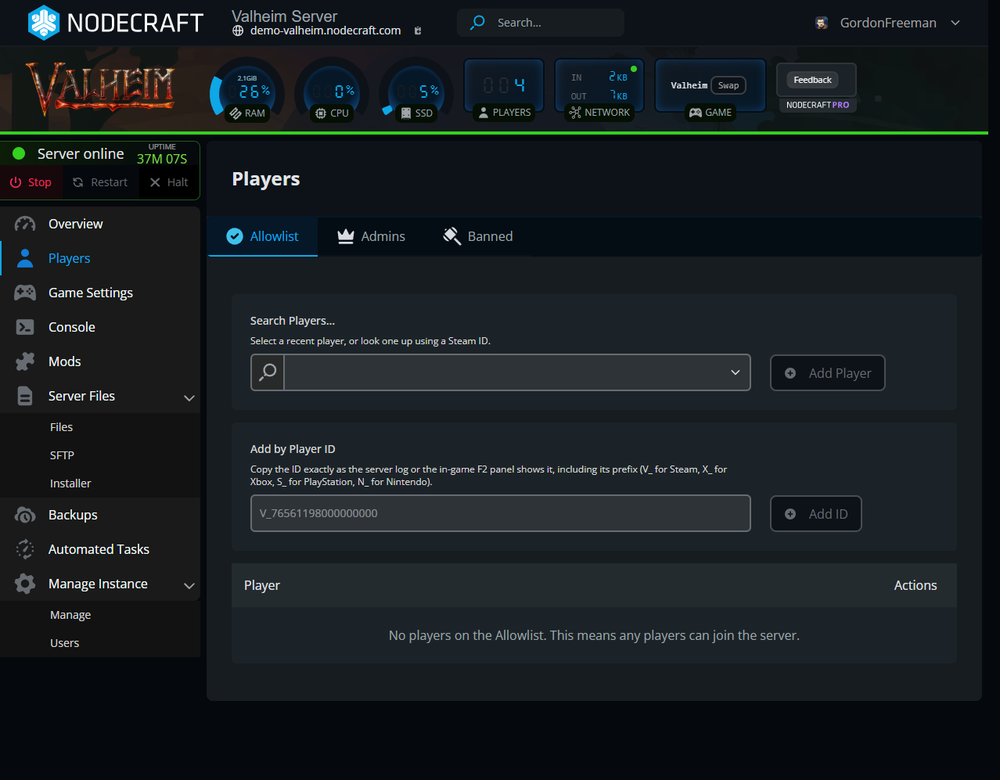Open the NETWORK traffic widget

(599, 90)
